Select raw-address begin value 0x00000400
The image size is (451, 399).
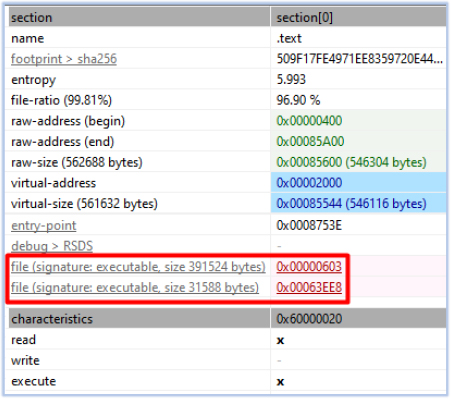309,121
